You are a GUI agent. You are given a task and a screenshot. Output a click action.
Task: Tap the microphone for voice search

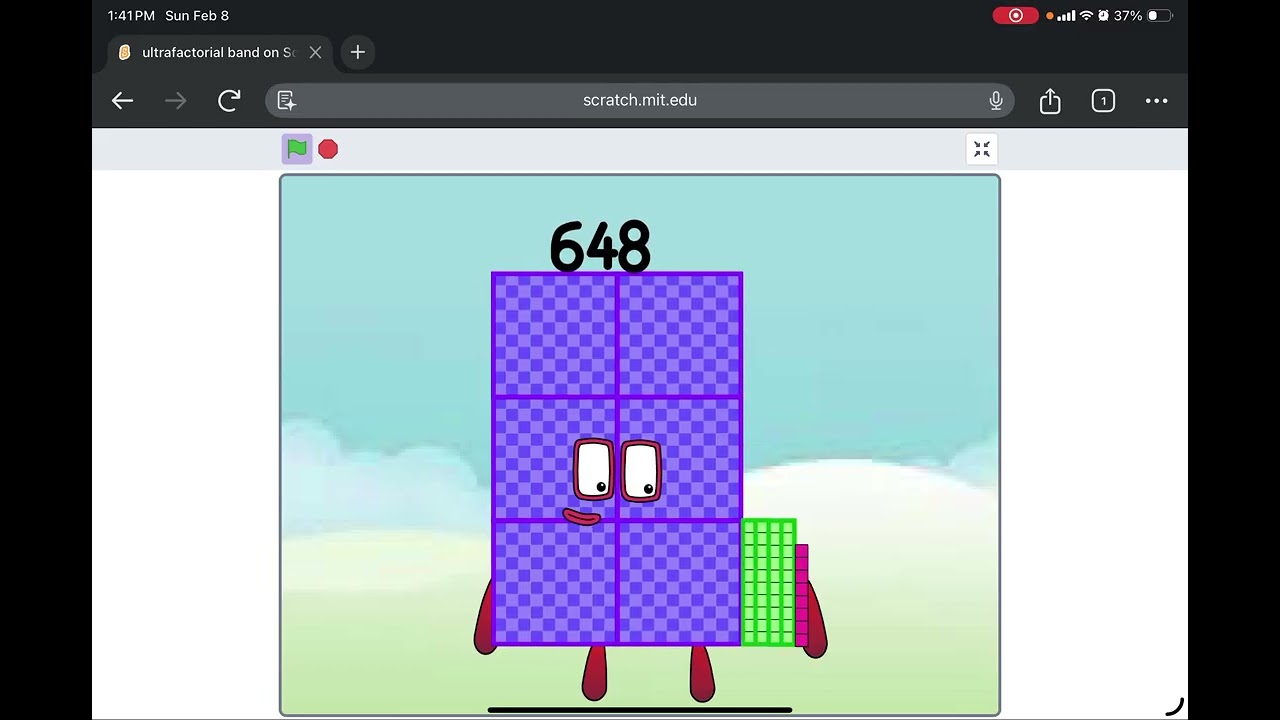pyautogui.click(x=996, y=100)
